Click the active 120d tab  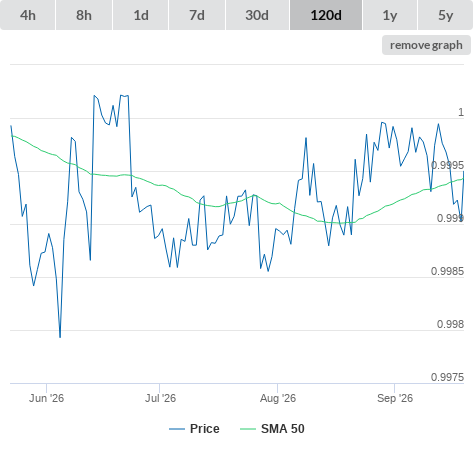pos(326,15)
